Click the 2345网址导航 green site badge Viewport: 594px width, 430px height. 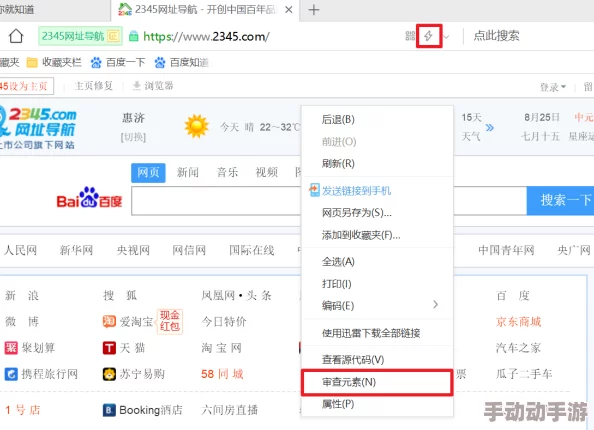80,36
